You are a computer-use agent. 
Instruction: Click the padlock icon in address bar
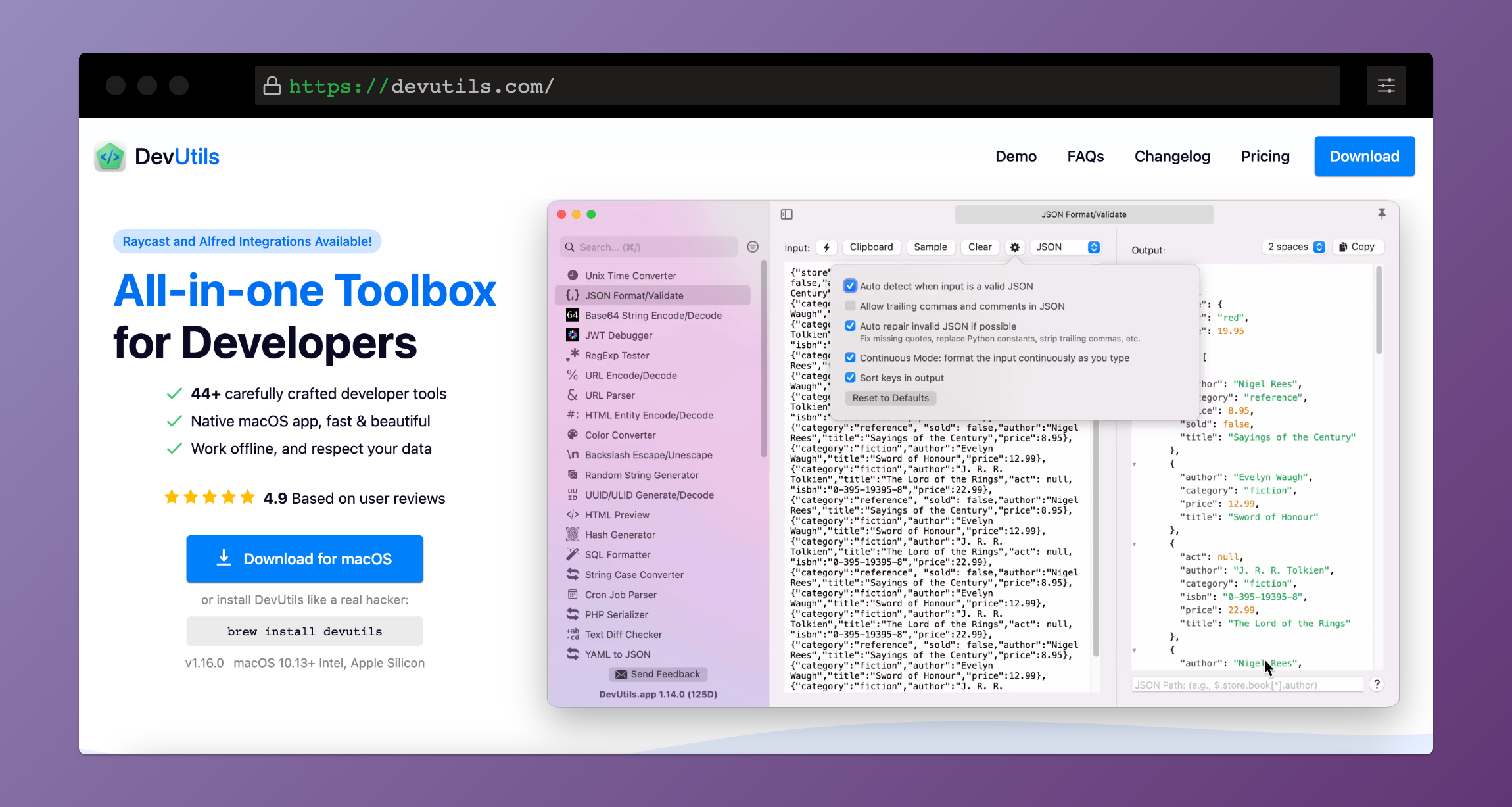click(x=272, y=86)
